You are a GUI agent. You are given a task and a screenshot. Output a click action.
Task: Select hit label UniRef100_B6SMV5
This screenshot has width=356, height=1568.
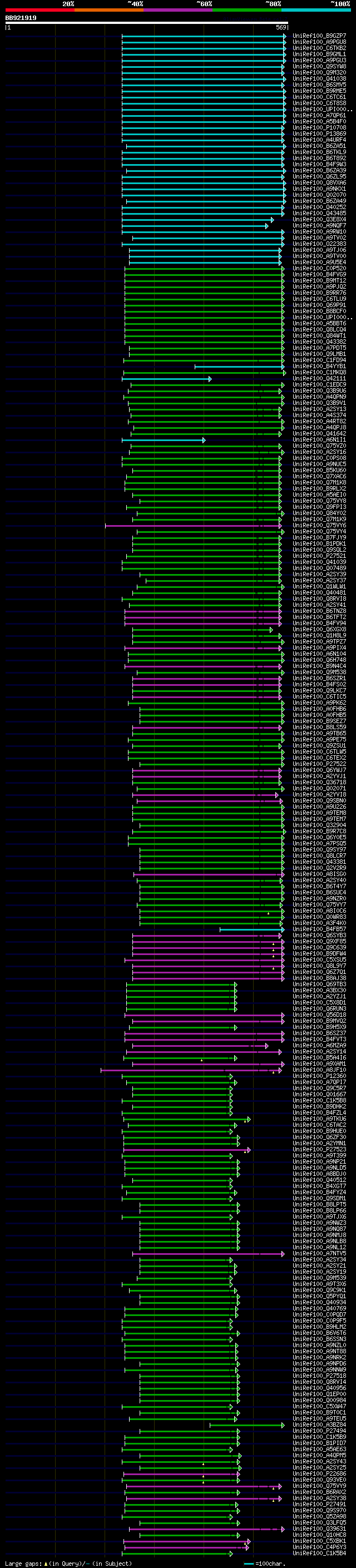pos(319,85)
